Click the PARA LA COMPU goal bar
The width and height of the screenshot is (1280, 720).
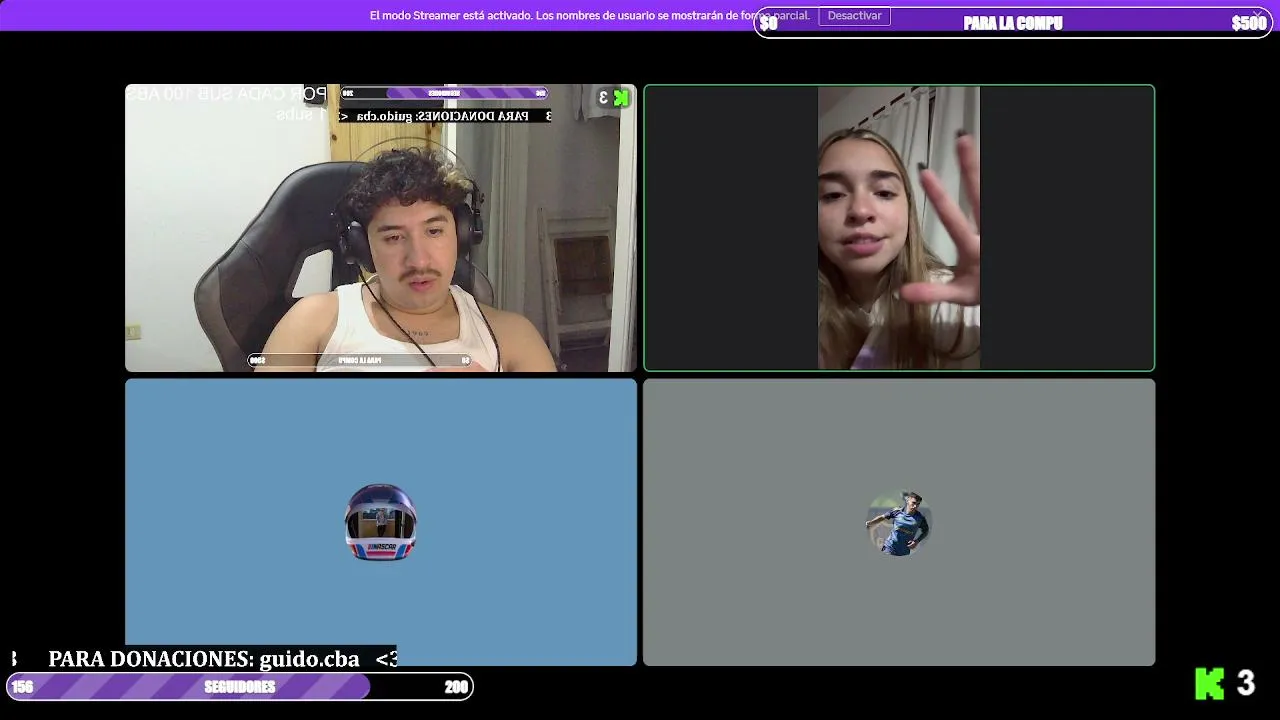coord(1013,23)
